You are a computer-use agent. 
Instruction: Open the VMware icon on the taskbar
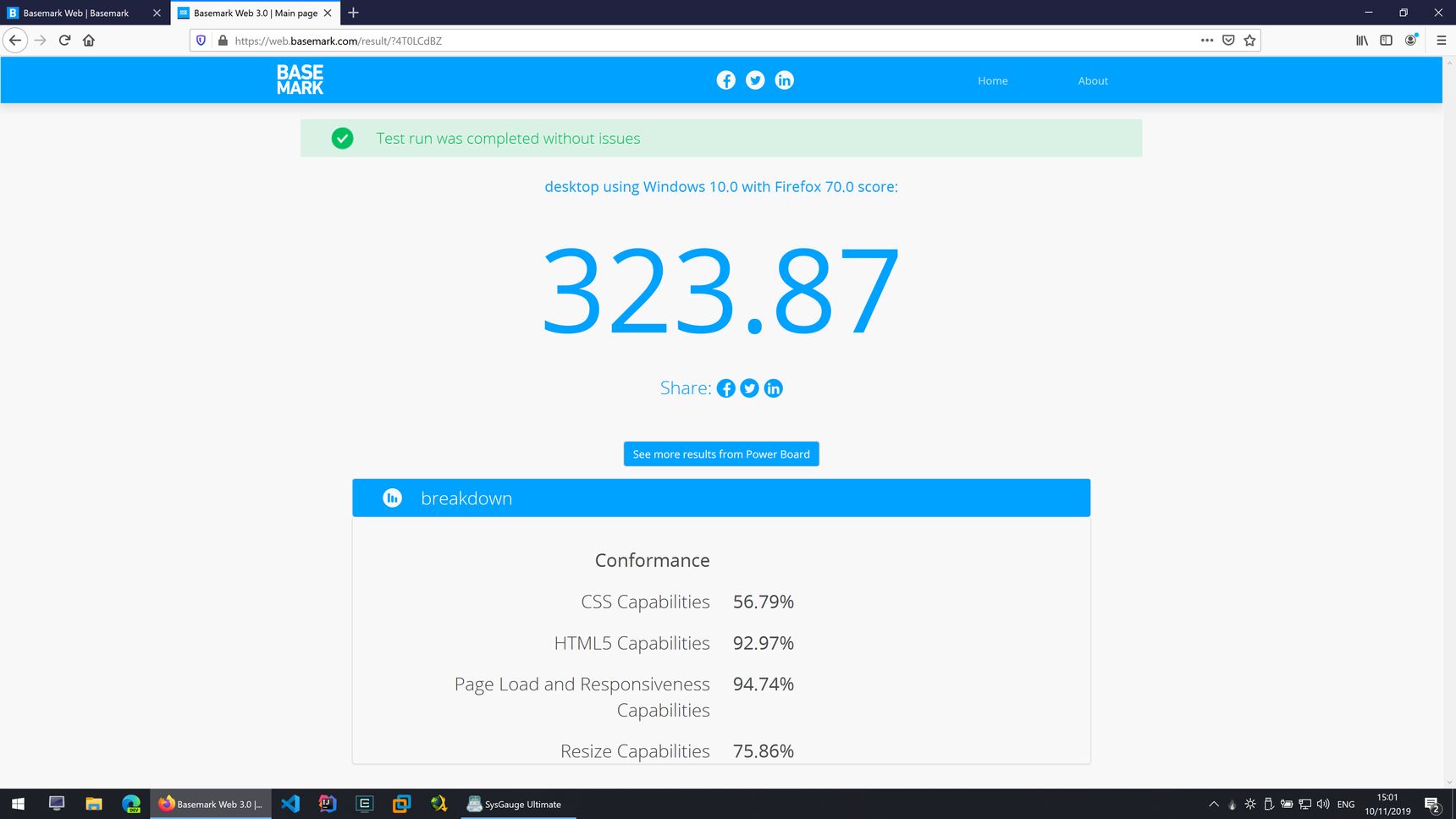[402, 804]
